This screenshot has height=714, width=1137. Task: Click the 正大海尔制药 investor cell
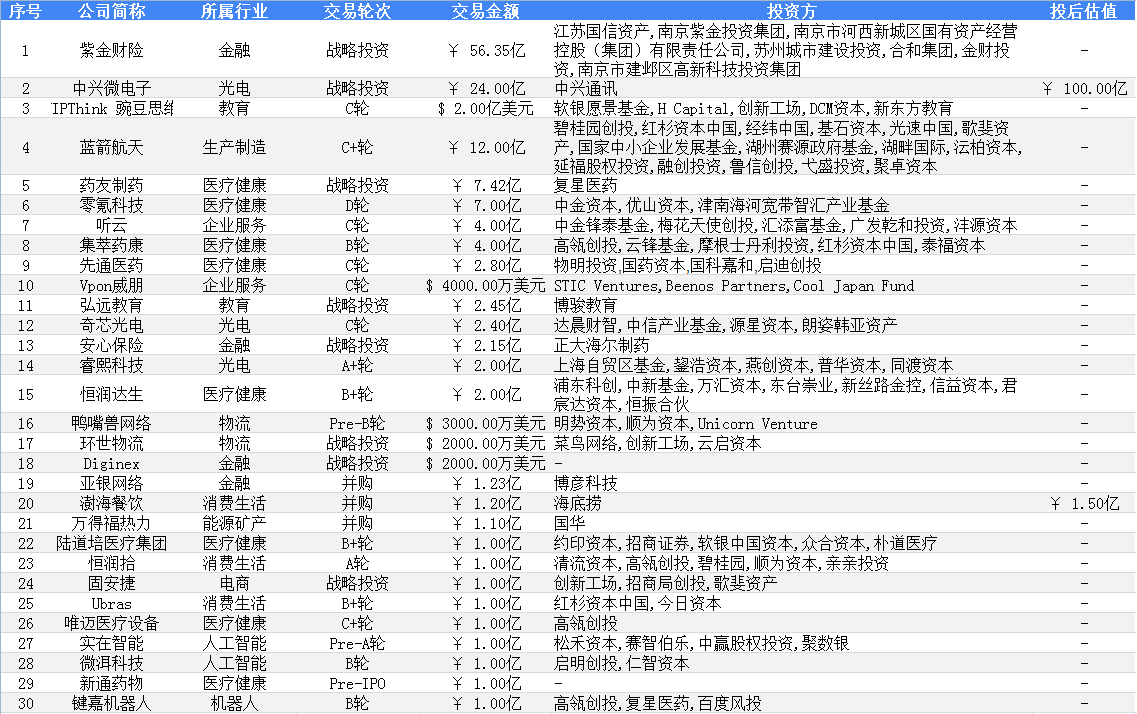click(x=602, y=346)
